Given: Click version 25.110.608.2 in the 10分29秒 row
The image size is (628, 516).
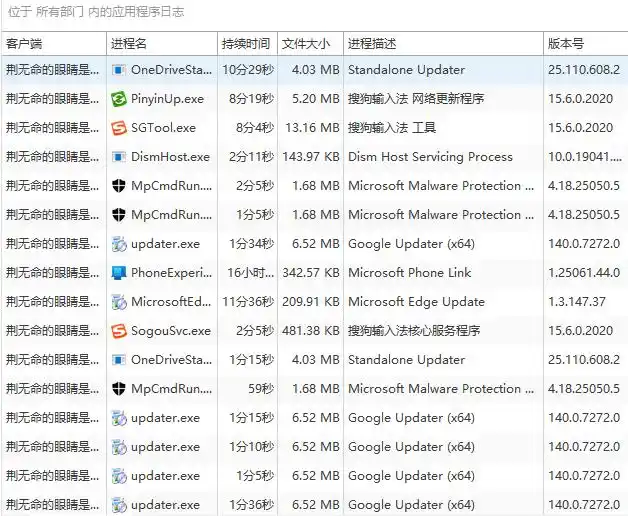Looking at the screenshot, I should click(584, 70).
